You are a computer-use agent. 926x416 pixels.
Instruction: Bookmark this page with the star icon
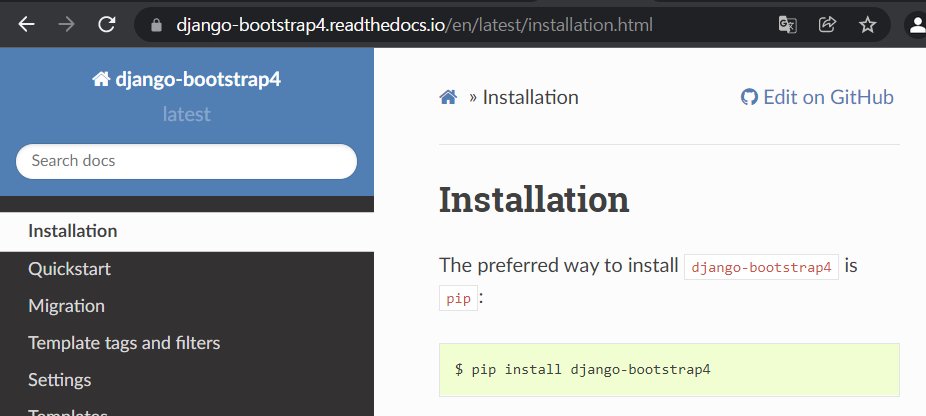(867, 25)
